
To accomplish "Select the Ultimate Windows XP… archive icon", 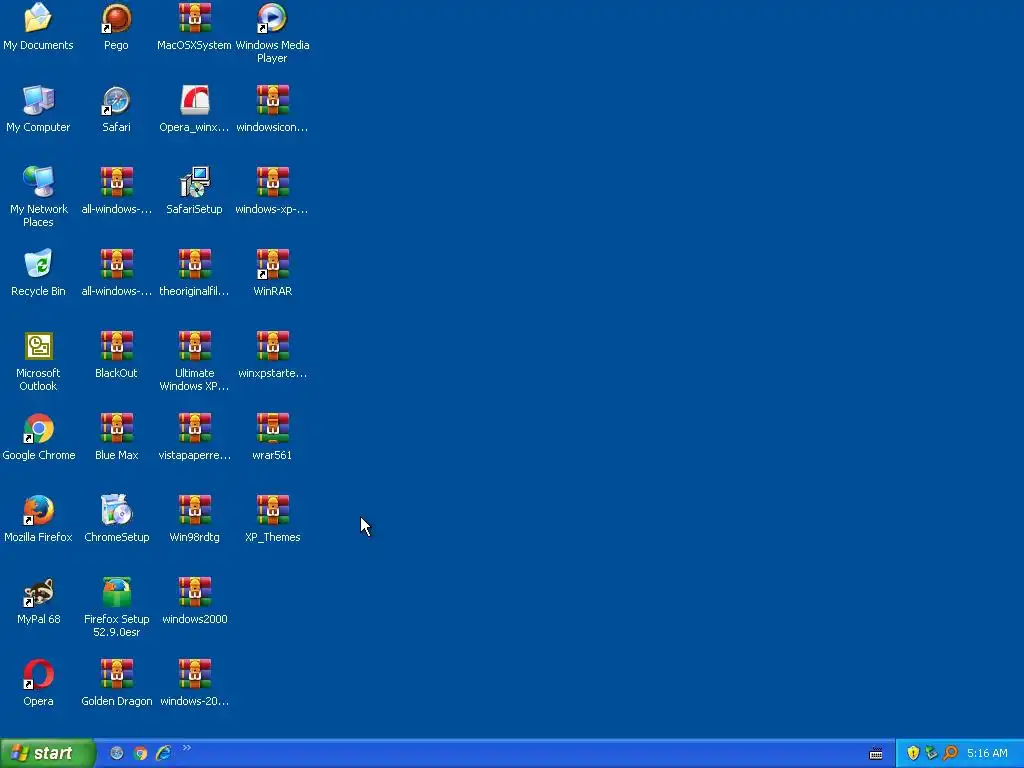I will (x=195, y=346).
